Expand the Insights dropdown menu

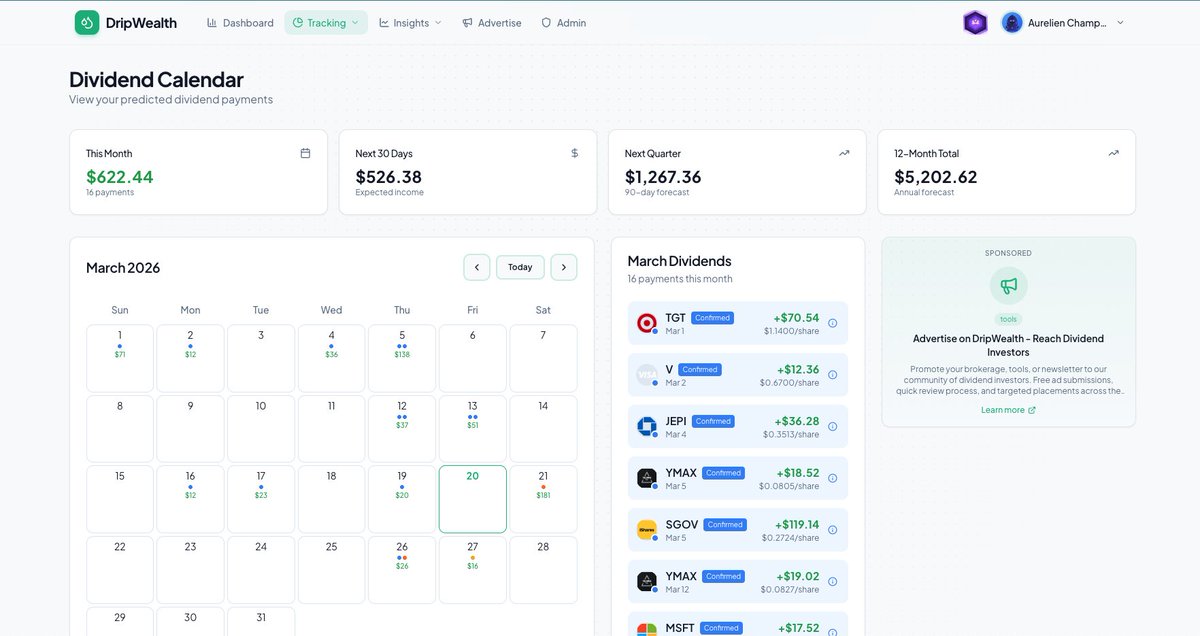coord(410,23)
